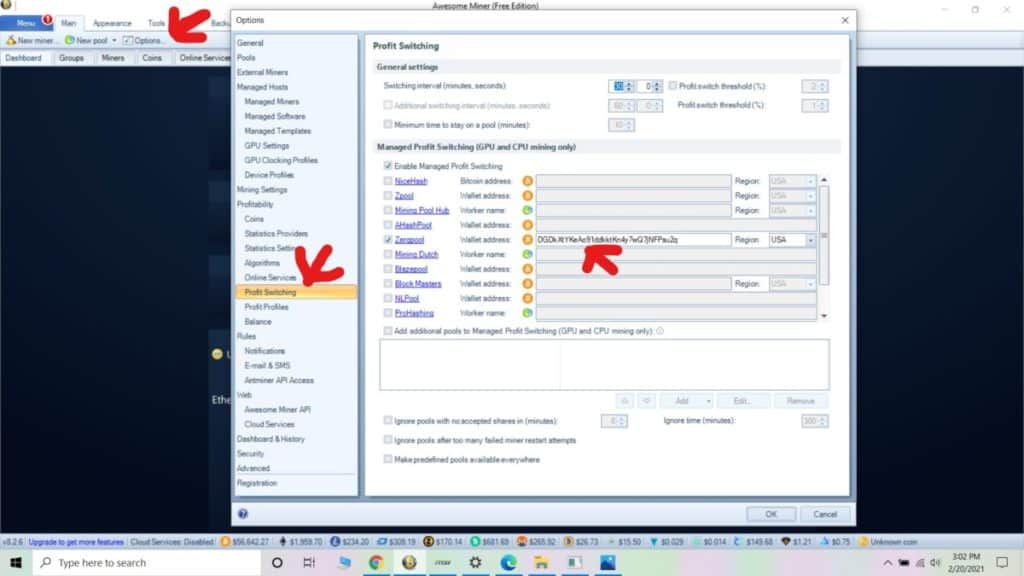Click the green worker icon beside Mining Pool Hub
1024x576 pixels.
[528, 210]
